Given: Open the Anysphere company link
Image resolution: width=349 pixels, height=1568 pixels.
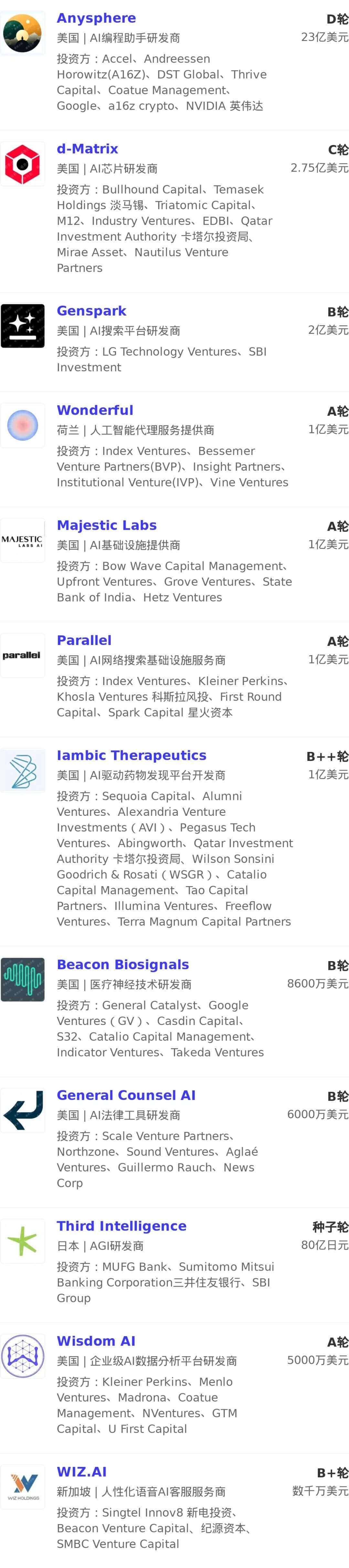Looking at the screenshot, I should (96, 18).
